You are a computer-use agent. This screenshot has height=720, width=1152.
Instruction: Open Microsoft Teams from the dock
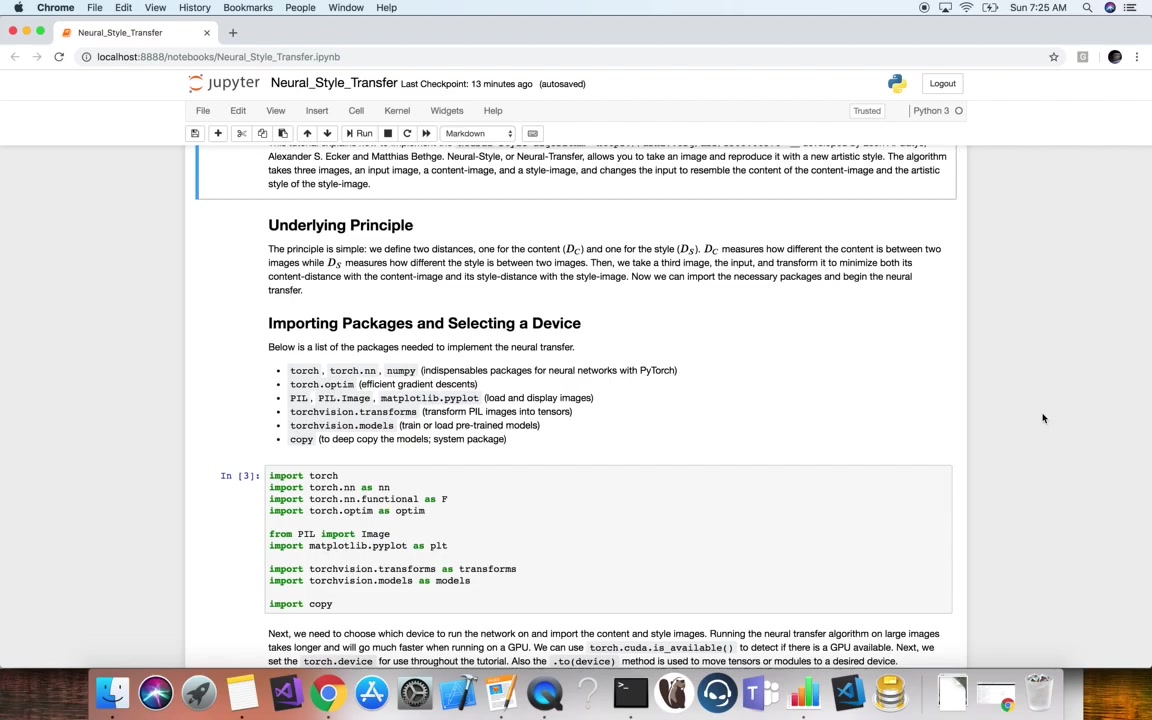760,693
